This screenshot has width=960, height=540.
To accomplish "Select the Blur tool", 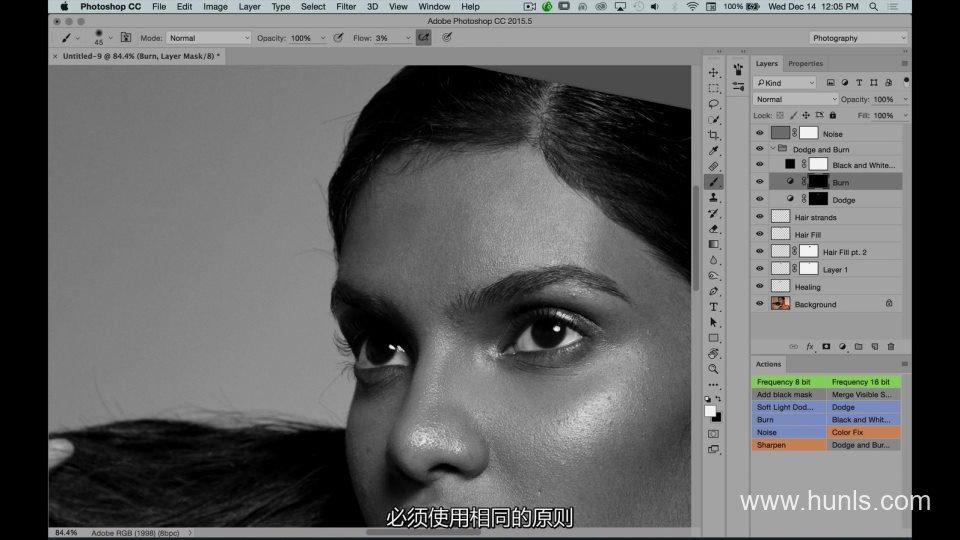I will pyautogui.click(x=713, y=260).
